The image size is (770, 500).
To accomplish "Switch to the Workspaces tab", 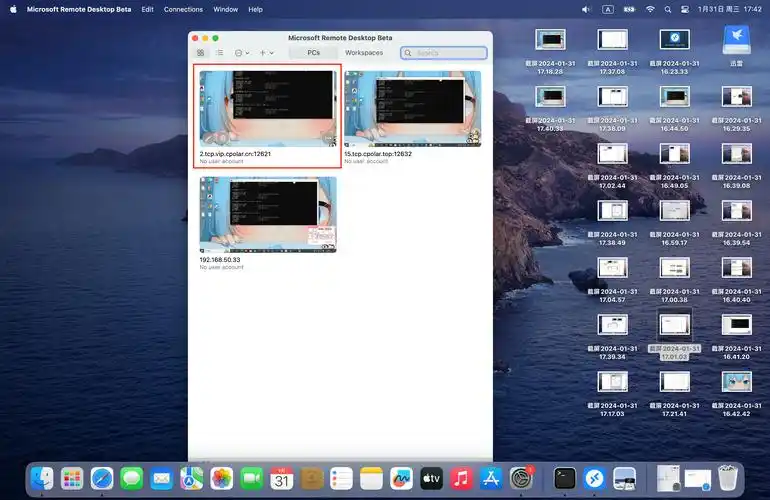I will 364,53.
